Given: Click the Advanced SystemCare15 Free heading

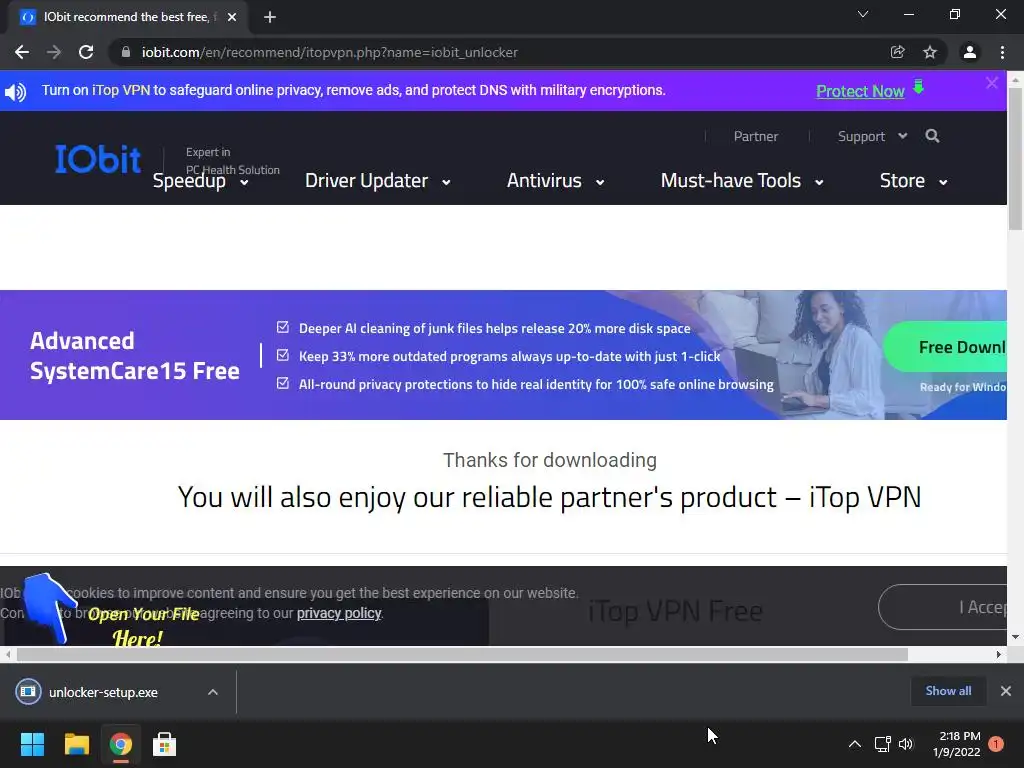Looking at the screenshot, I should (x=135, y=356).
